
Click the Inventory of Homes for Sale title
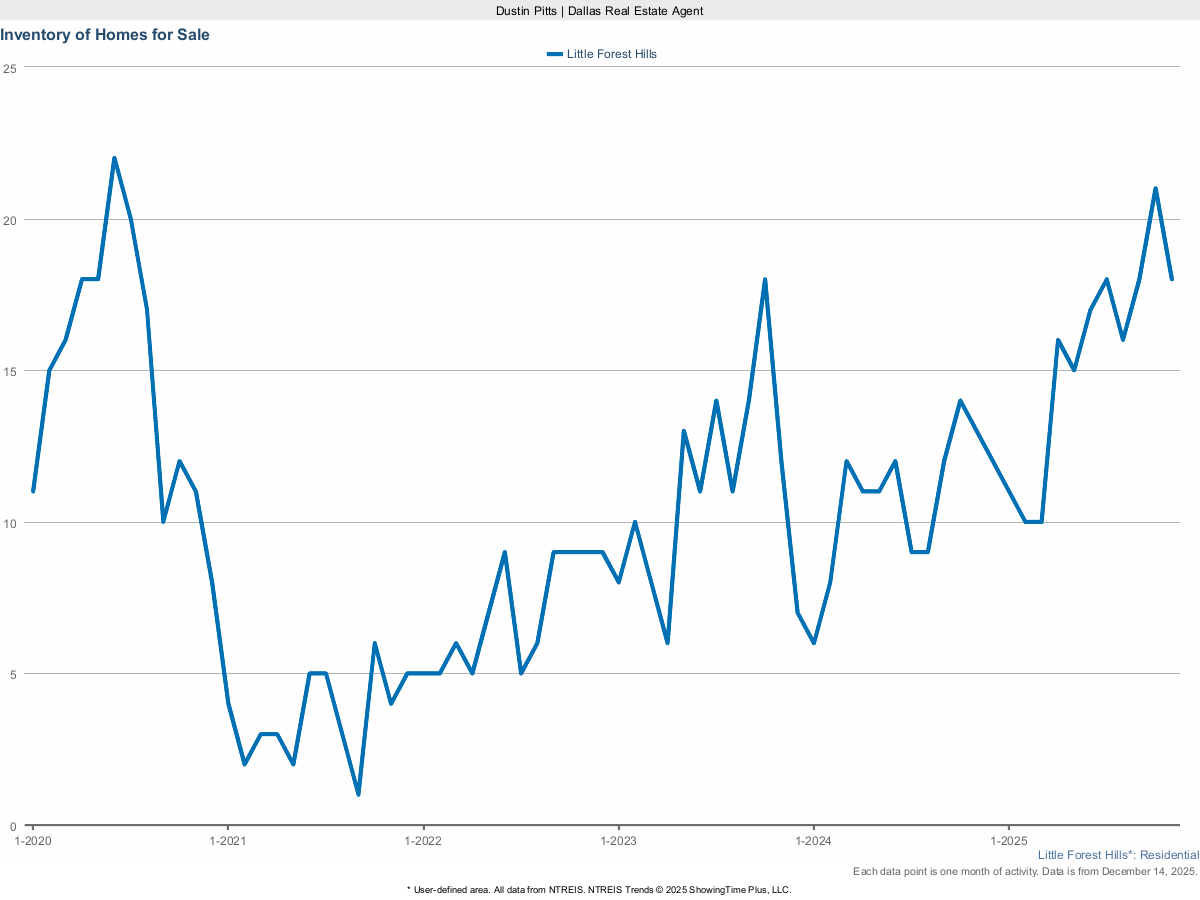pos(105,35)
